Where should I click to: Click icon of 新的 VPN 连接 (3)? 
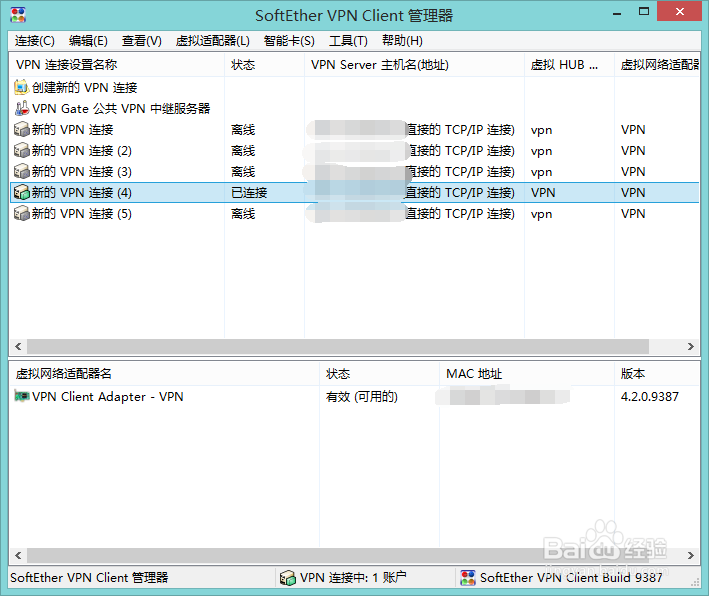(21, 171)
